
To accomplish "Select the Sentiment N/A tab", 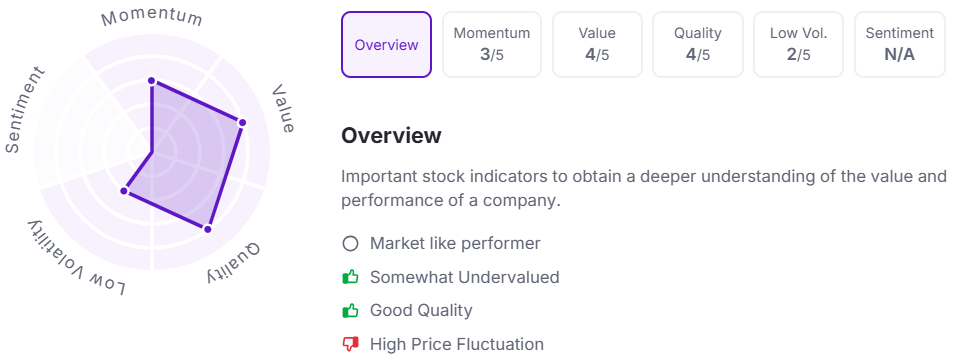I will coord(900,44).
